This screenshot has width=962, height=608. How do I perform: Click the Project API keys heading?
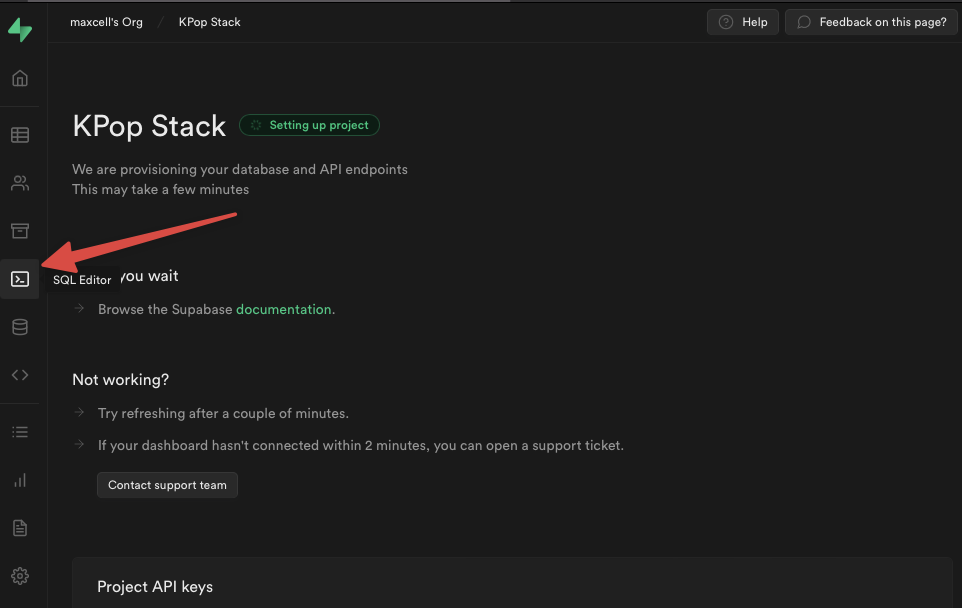point(155,587)
